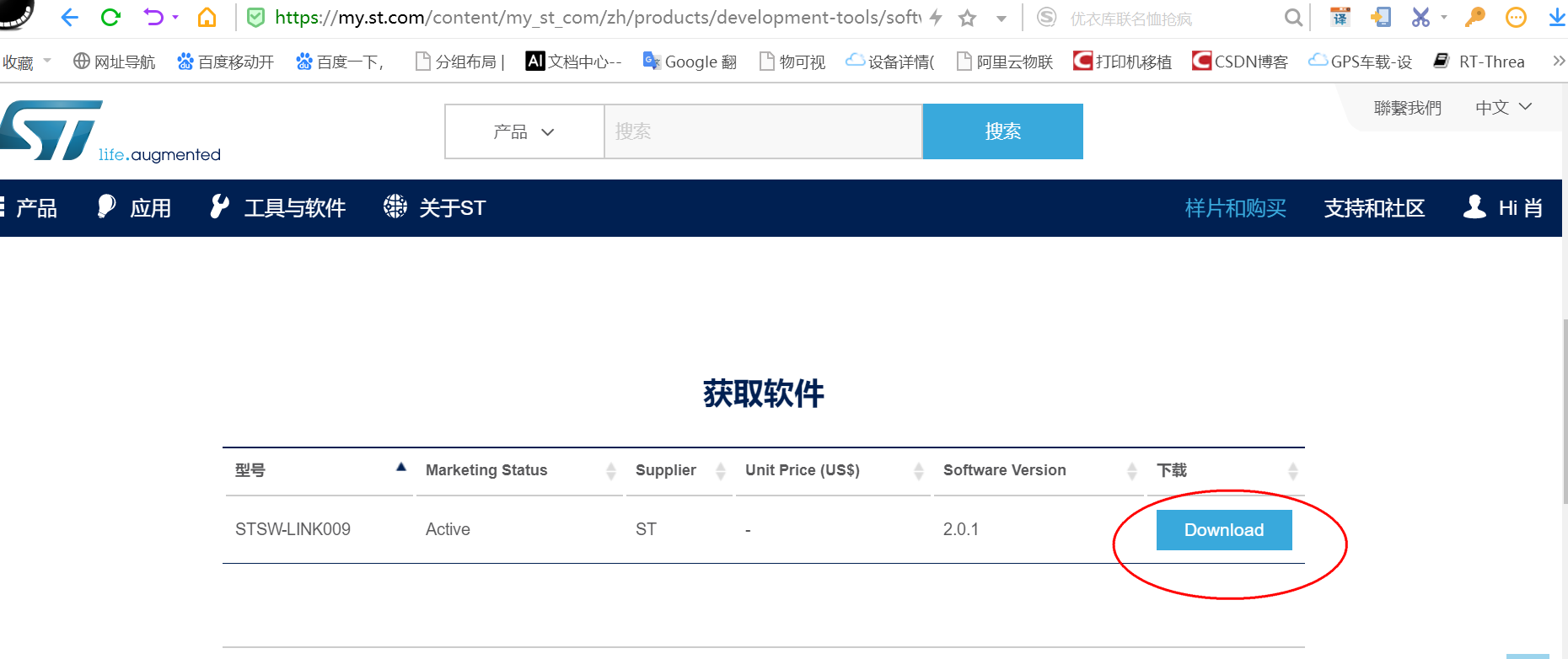The image size is (1568, 659).
Task: Go back with the browser back arrow
Action: (x=69, y=17)
